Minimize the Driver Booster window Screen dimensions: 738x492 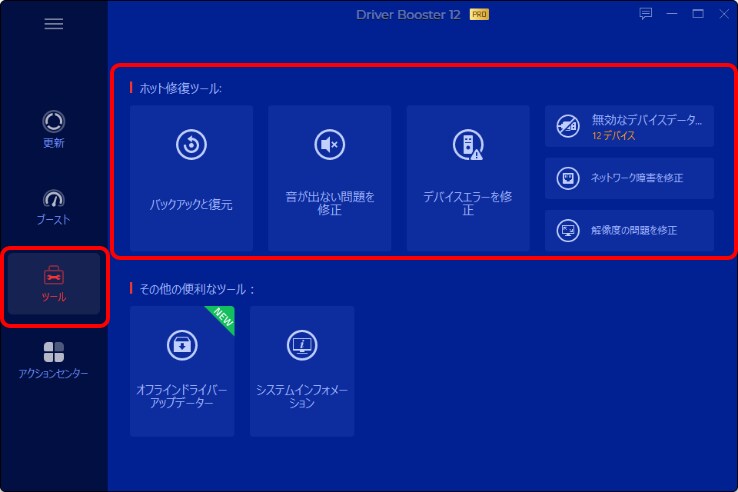click(x=672, y=14)
